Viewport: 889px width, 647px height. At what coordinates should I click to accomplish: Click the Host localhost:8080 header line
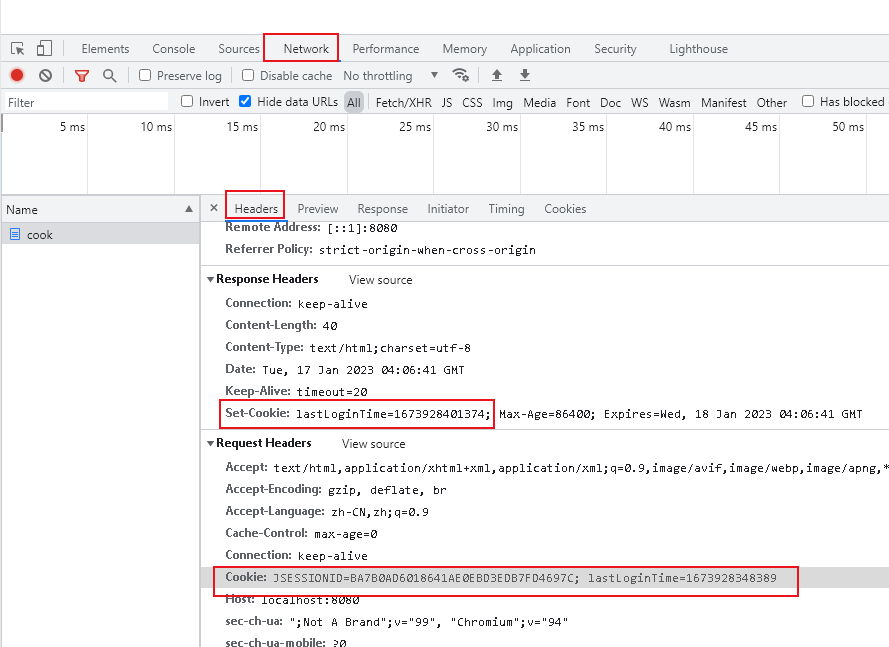pyautogui.click(x=292, y=599)
